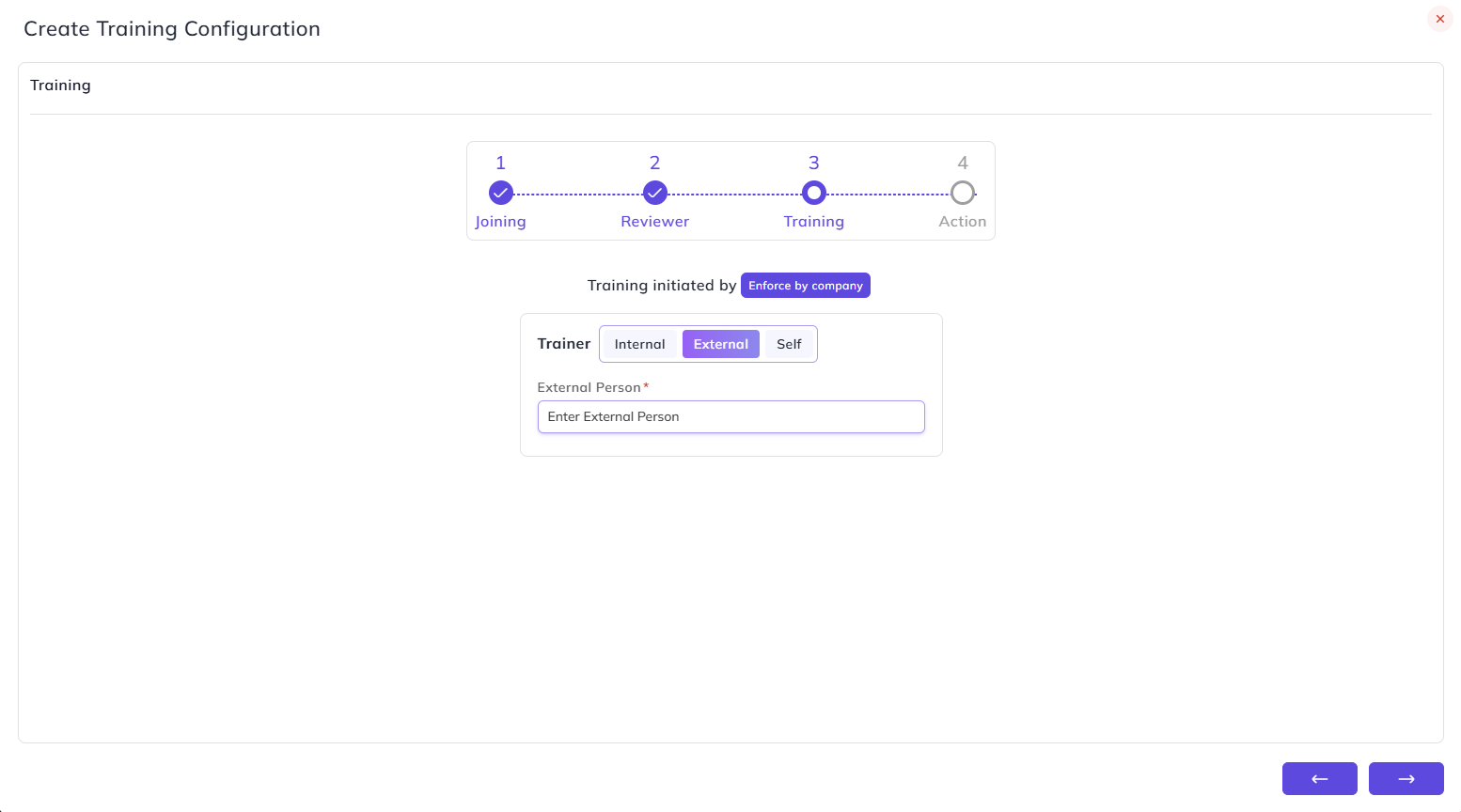Click the Training step label in stepper
The image size is (1461, 812).
coord(814,222)
